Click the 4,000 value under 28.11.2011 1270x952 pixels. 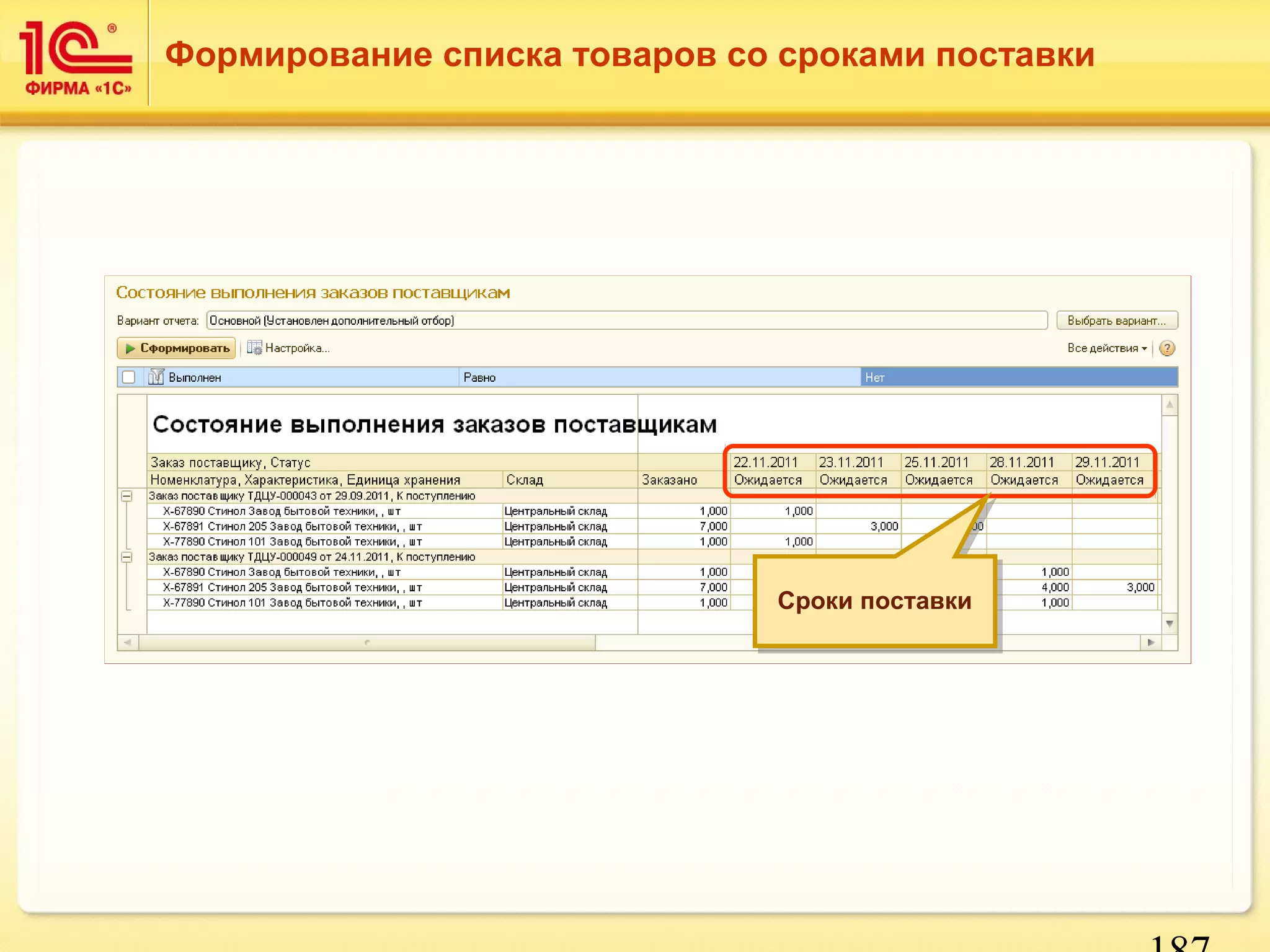[1055, 588]
